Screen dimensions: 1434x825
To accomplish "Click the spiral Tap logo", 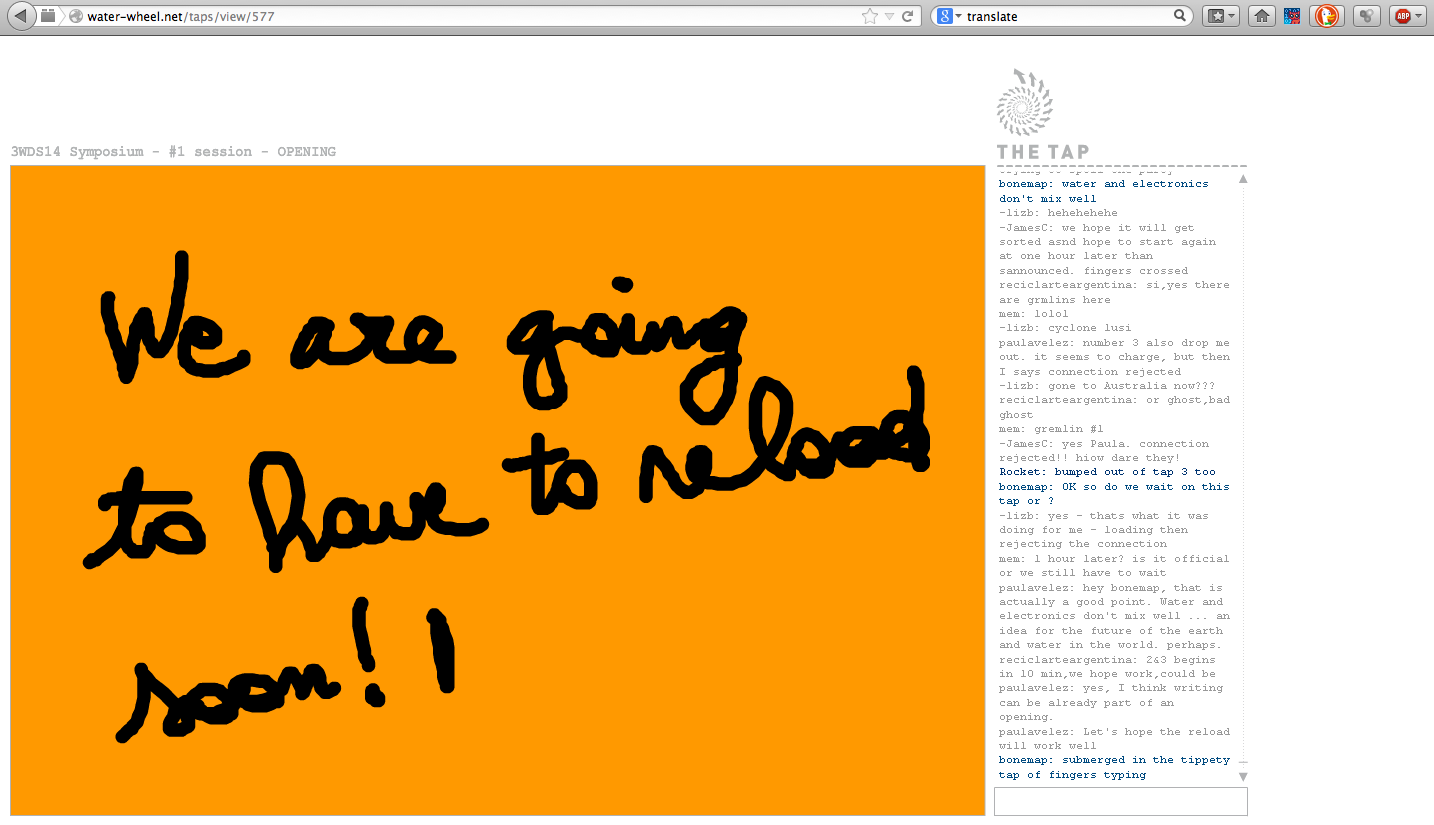I will pyautogui.click(x=1025, y=103).
